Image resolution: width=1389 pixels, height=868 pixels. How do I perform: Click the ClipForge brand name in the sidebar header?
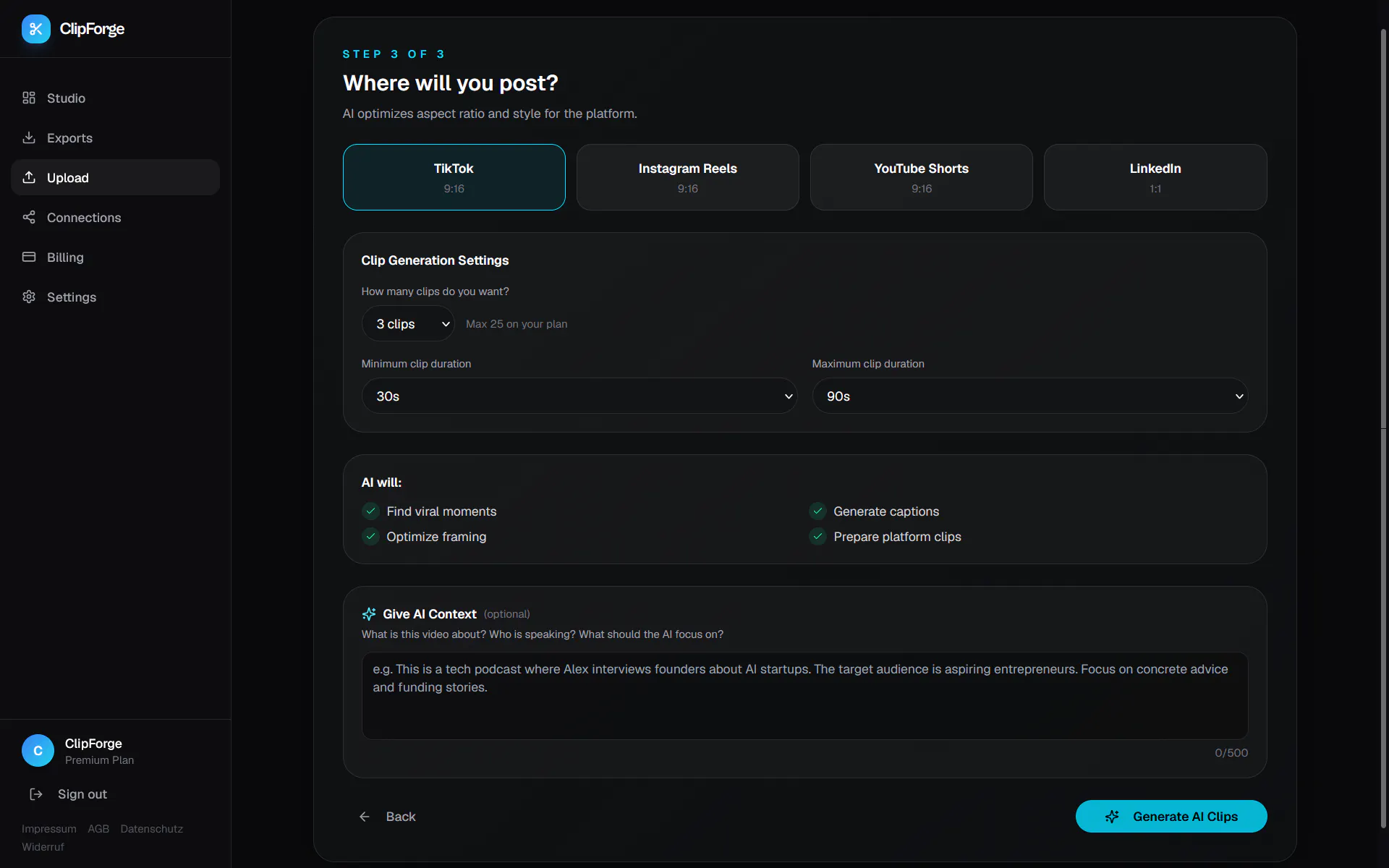(92, 29)
